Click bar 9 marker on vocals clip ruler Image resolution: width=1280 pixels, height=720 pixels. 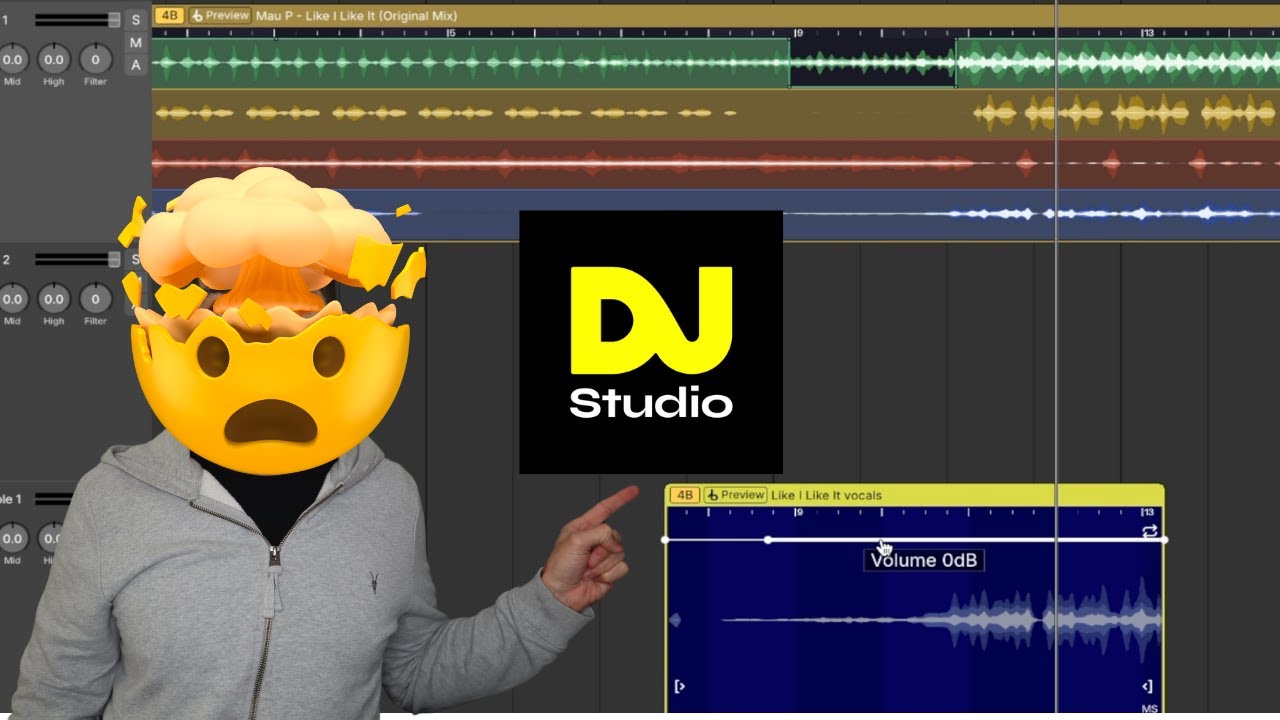[798, 513]
